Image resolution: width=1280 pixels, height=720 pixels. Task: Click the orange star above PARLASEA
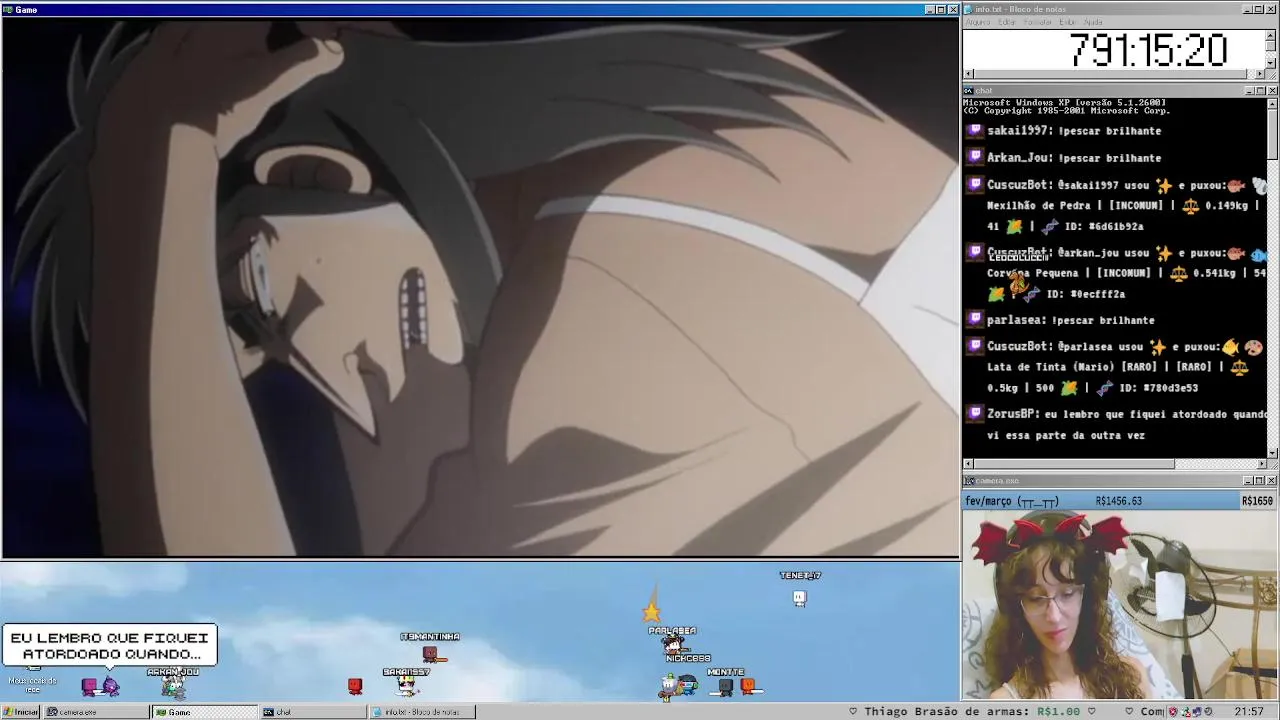click(652, 611)
